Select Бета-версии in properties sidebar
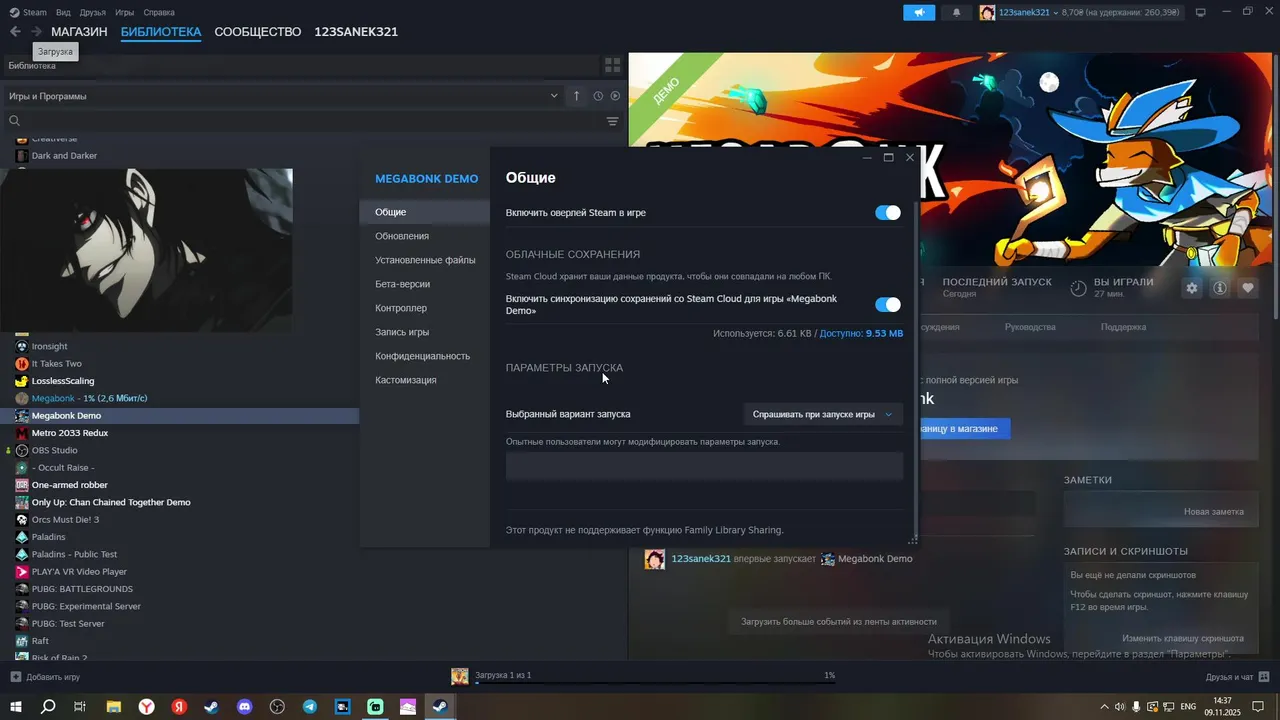Image resolution: width=1280 pixels, height=720 pixels. [402, 284]
